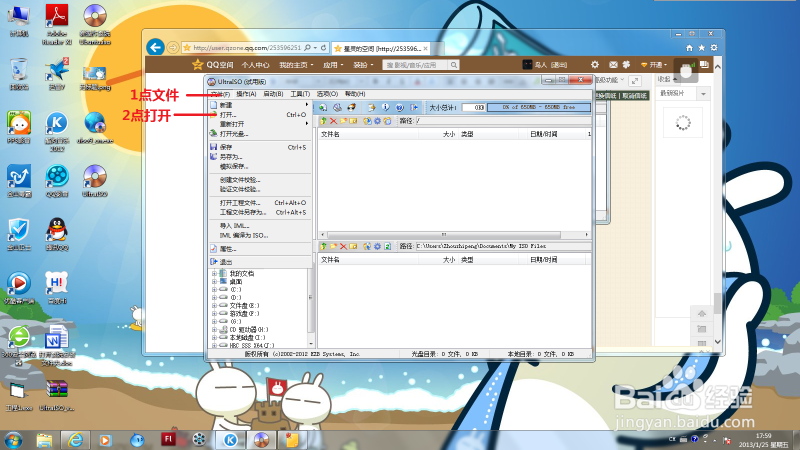Open the 启动(B) menu
800x450 pixels.
tap(273, 94)
